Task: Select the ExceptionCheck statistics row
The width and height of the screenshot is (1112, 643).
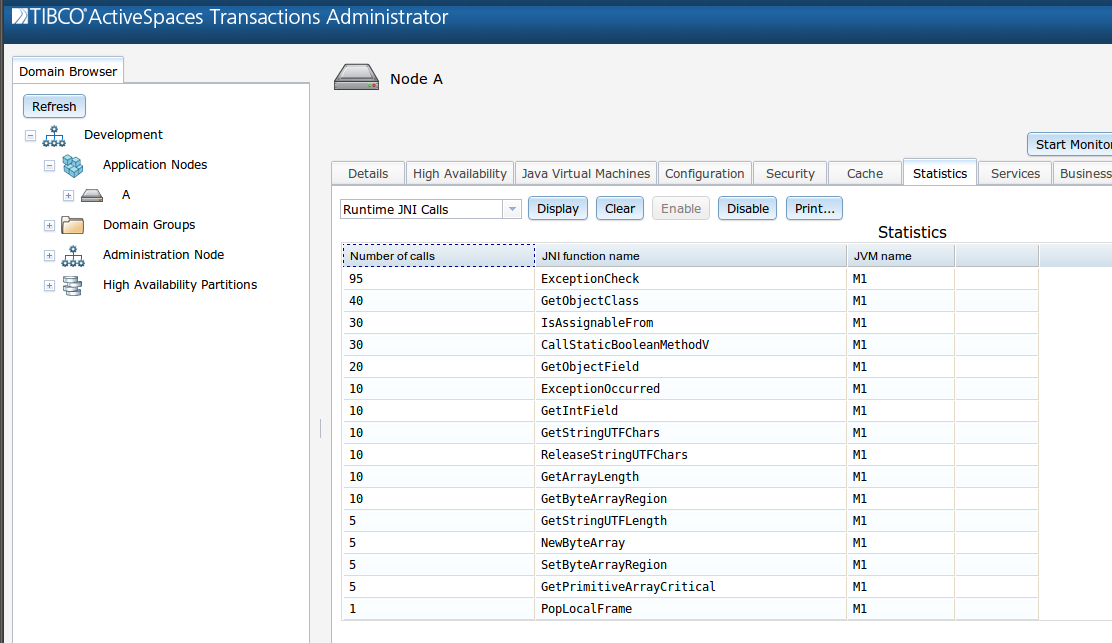Action: click(x=600, y=278)
